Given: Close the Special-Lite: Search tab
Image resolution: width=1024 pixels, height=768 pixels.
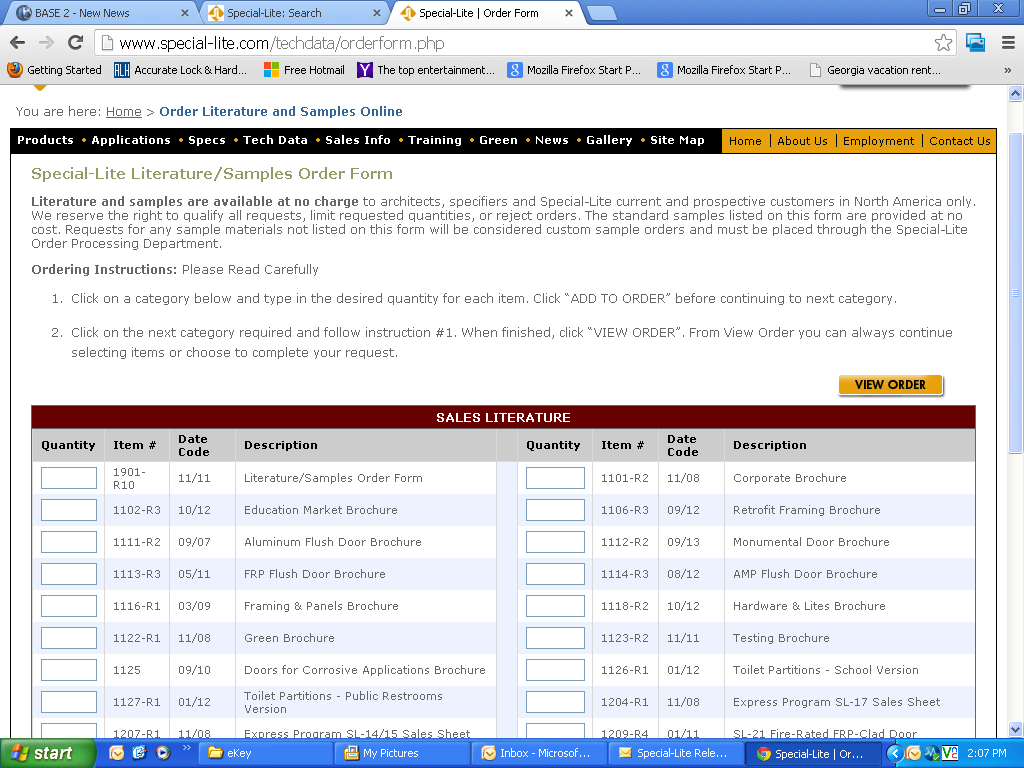Looking at the screenshot, I should 379,13.
